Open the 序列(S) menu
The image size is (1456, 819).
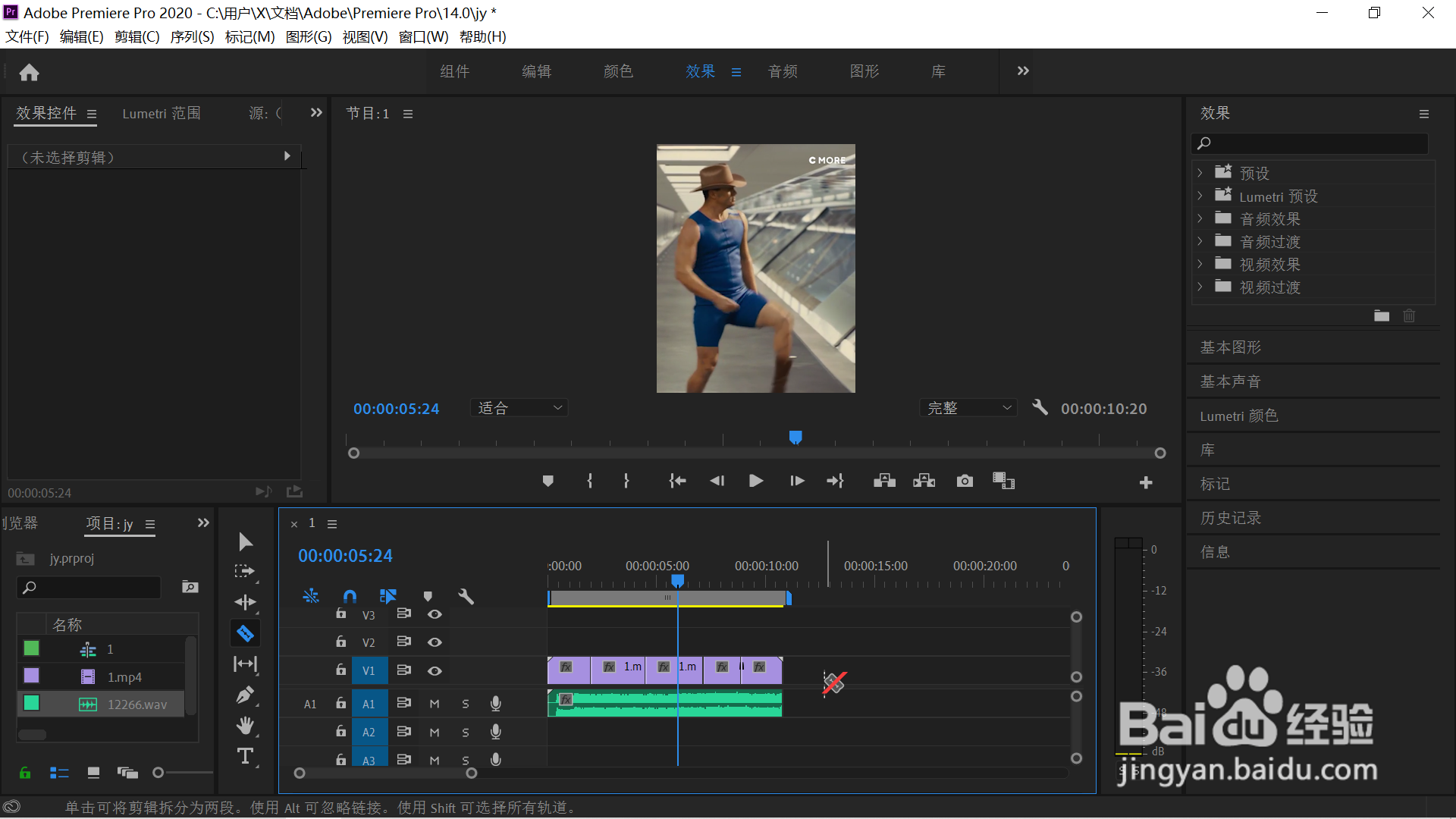click(192, 36)
